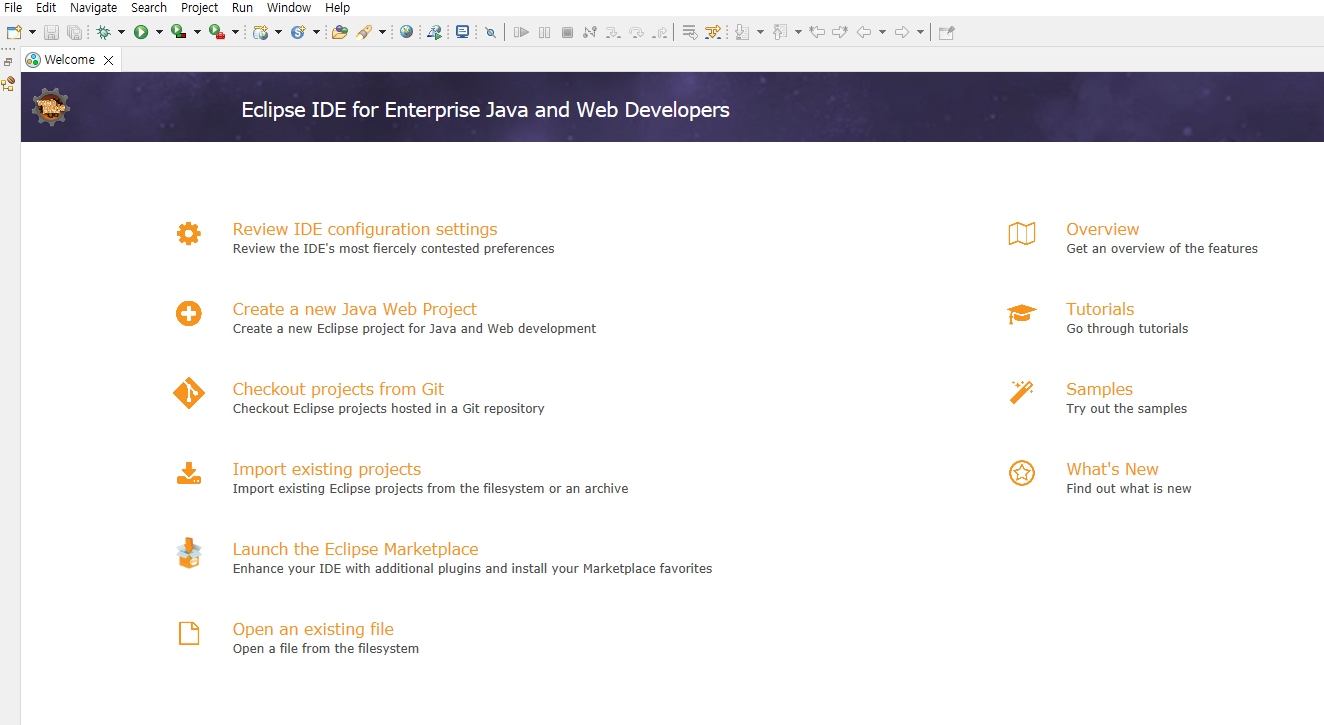The image size is (1324, 725).
Task: Click the New Dynamic Web Project icon
Action: (x=261, y=32)
